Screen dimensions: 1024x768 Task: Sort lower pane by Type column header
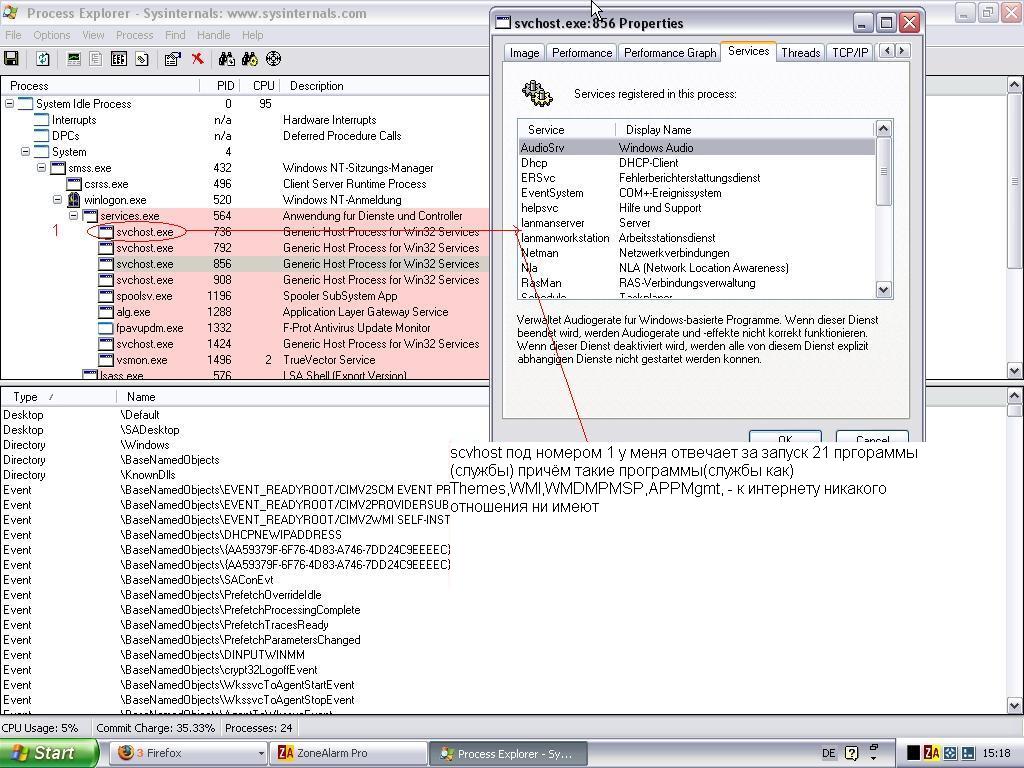[x=58, y=396]
